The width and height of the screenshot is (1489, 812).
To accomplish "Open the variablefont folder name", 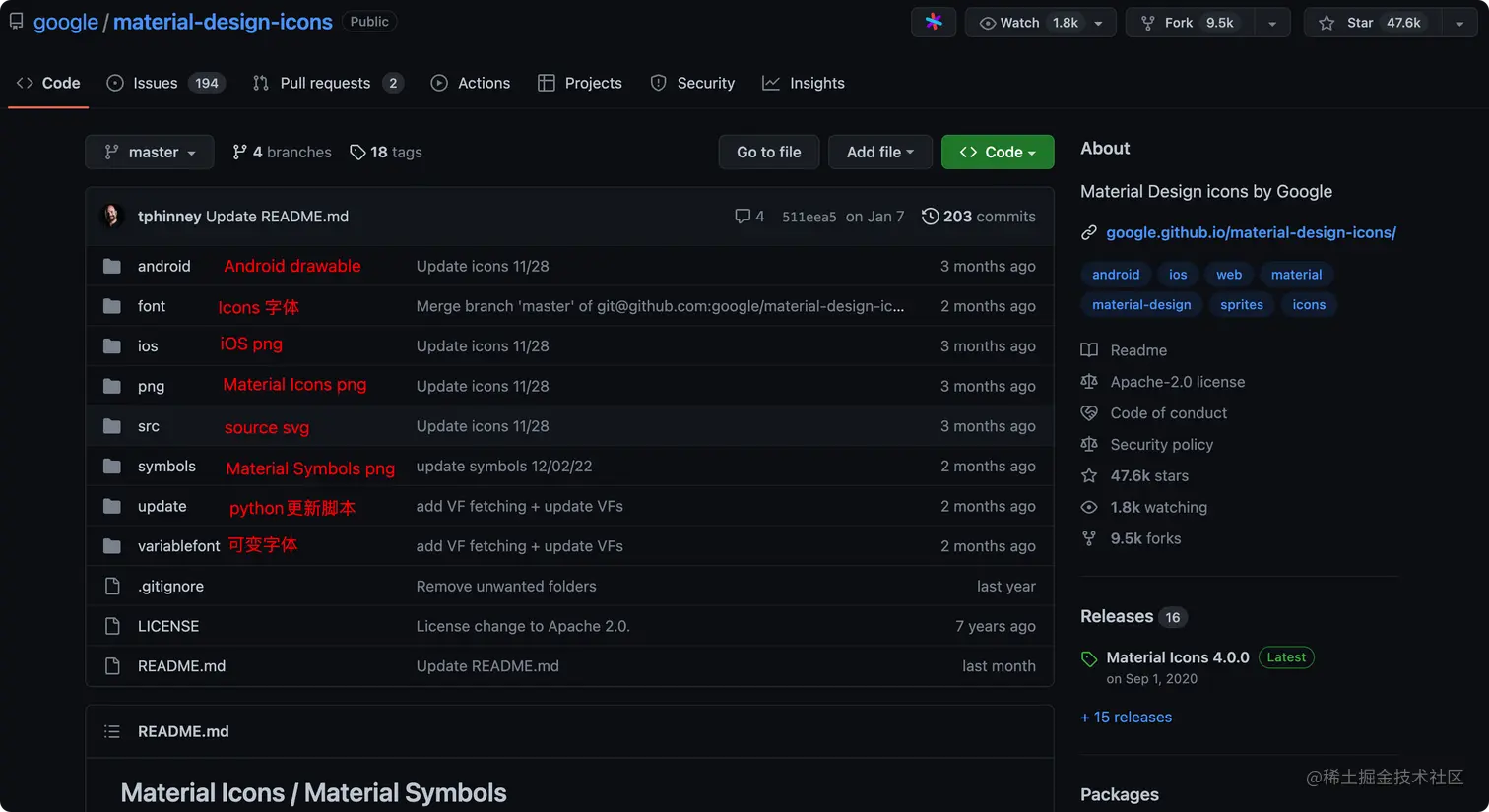I will 179,546.
